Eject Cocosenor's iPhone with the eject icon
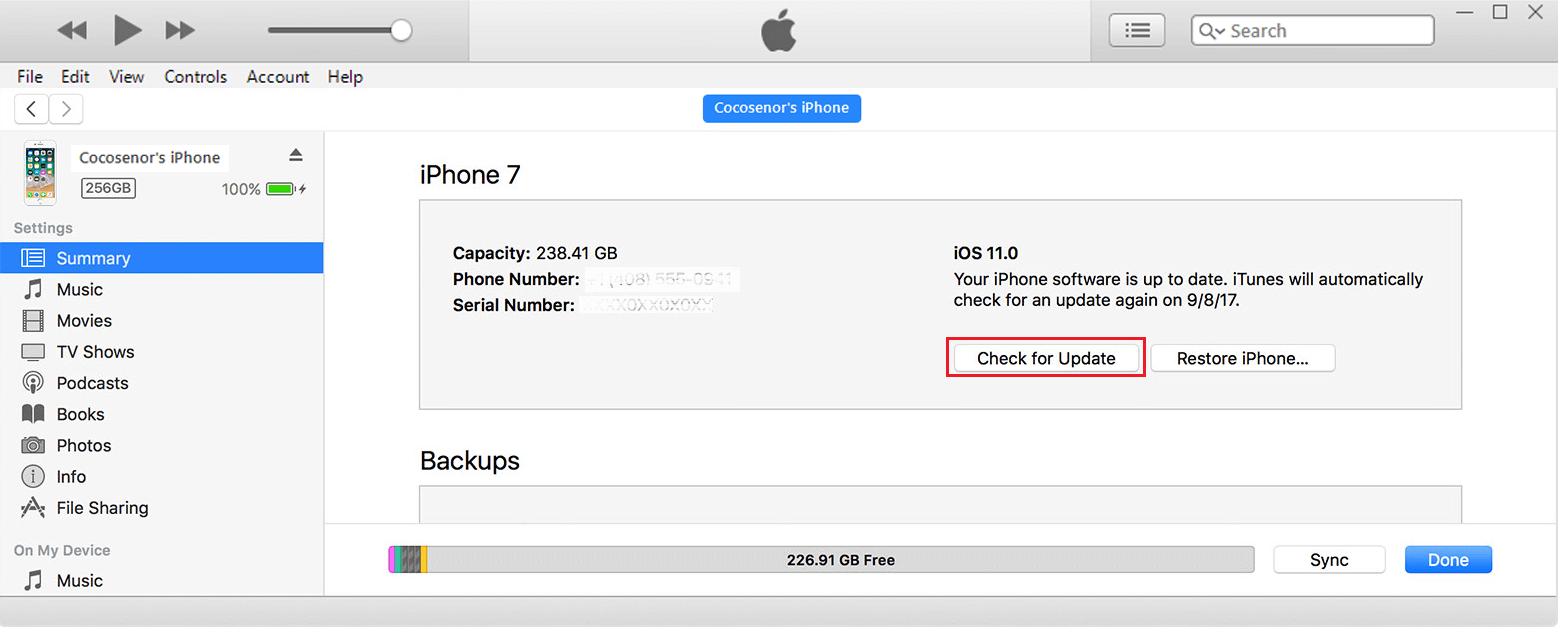The width and height of the screenshot is (1560, 630). point(295,155)
